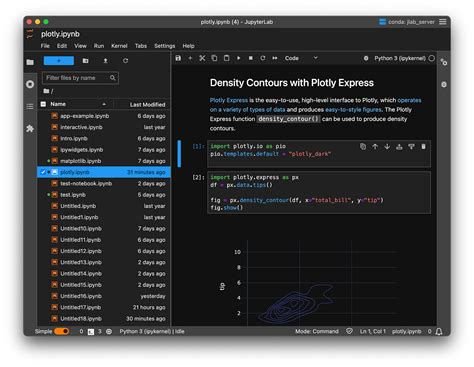Image resolution: width=474 pixels, height=367 pixels.
Task: Click the blue new launcher plus button
Action: (59, 61)
